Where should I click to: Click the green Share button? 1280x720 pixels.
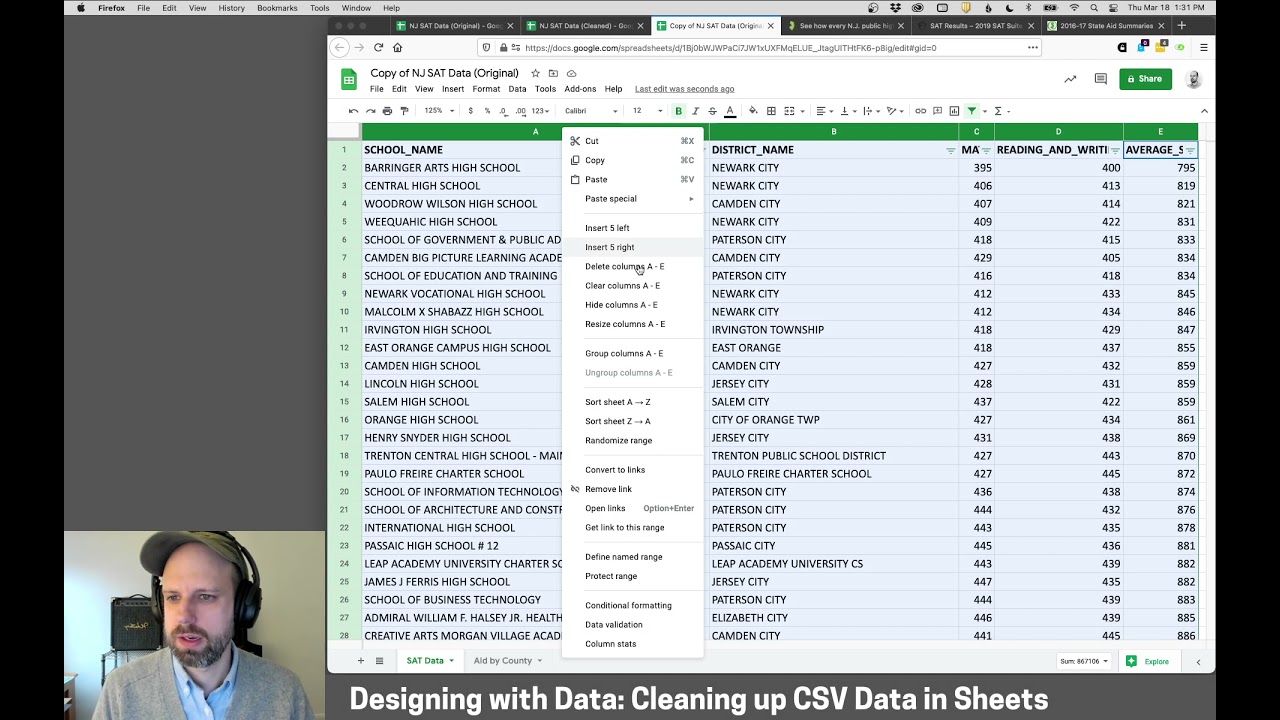(1145, 79)
